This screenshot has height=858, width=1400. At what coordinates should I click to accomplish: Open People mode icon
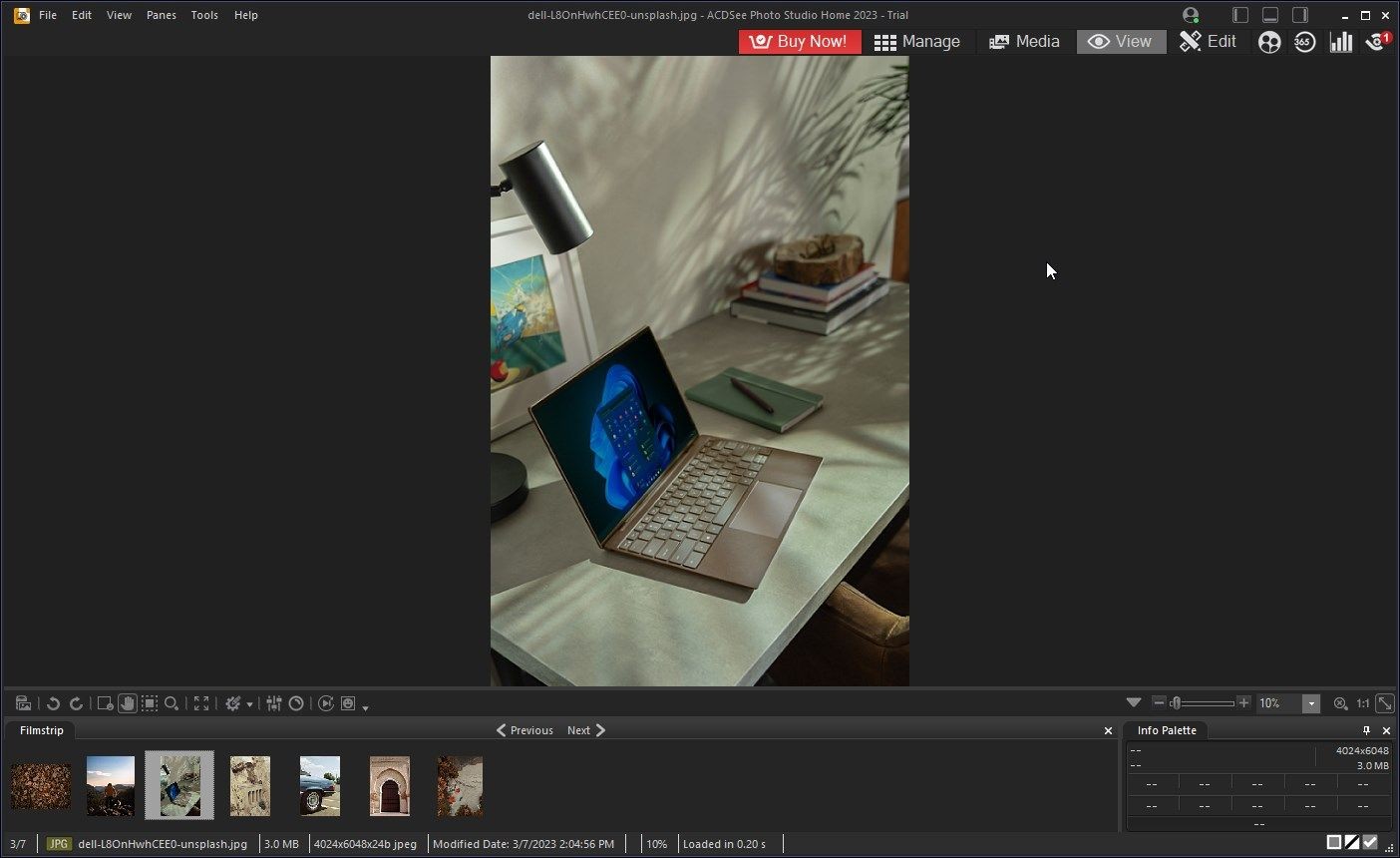[x=1269, y=42]
